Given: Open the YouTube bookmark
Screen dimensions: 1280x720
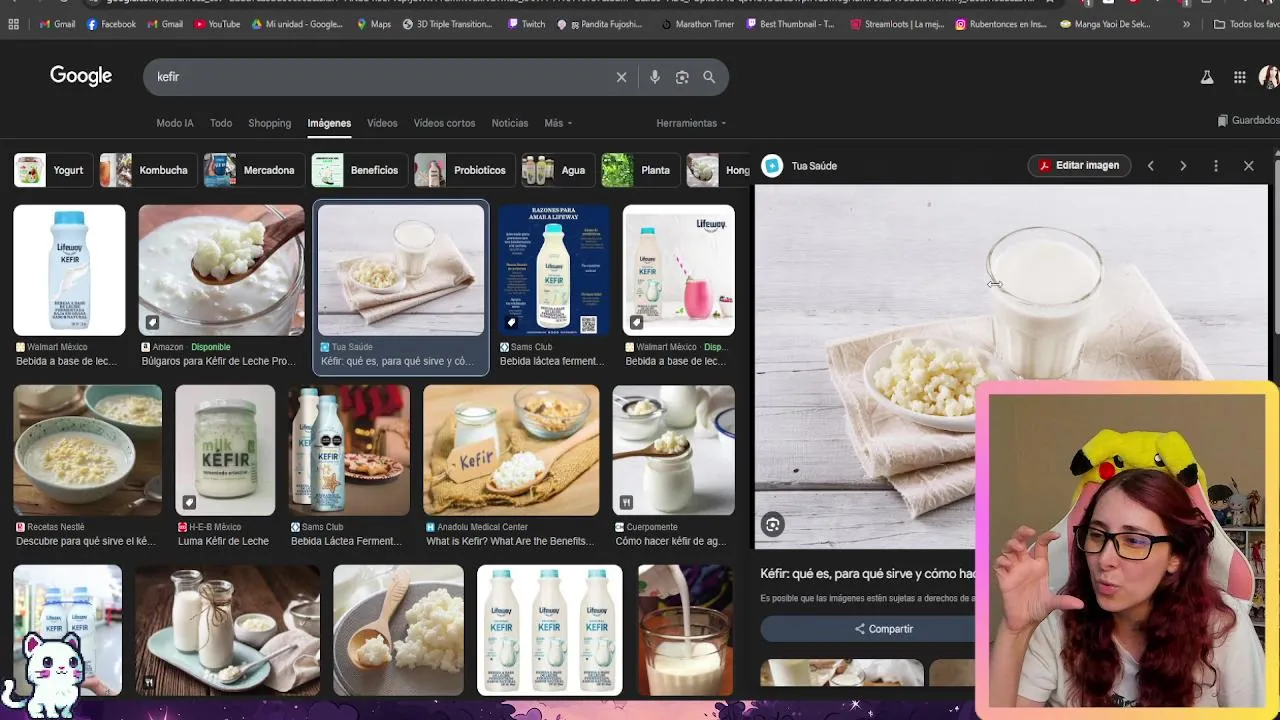Looking at the screenshot, I should point(218,24).
